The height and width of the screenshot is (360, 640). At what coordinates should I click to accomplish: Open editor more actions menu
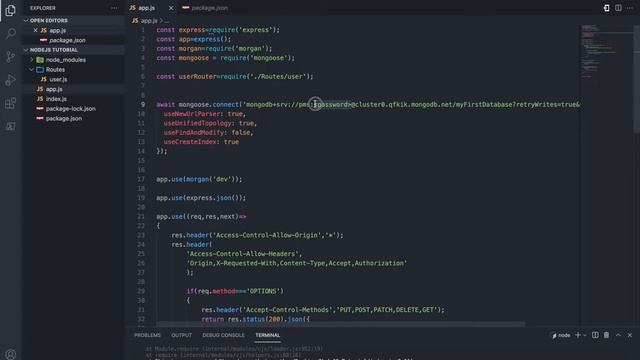(630, 8)
